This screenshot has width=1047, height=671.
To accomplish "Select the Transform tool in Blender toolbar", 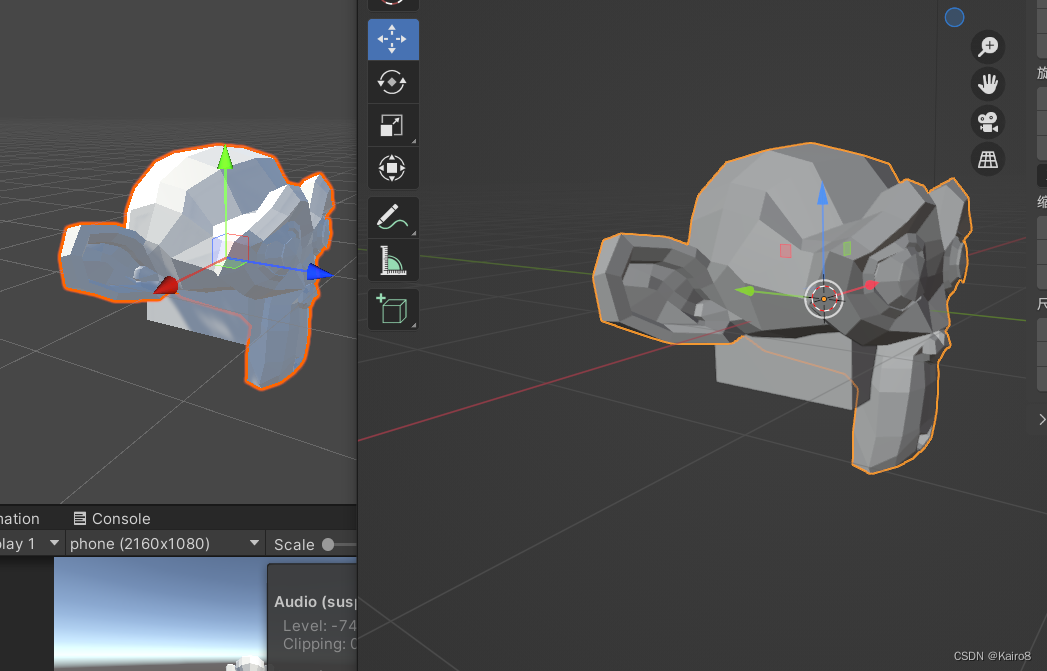I will [393, 168].
